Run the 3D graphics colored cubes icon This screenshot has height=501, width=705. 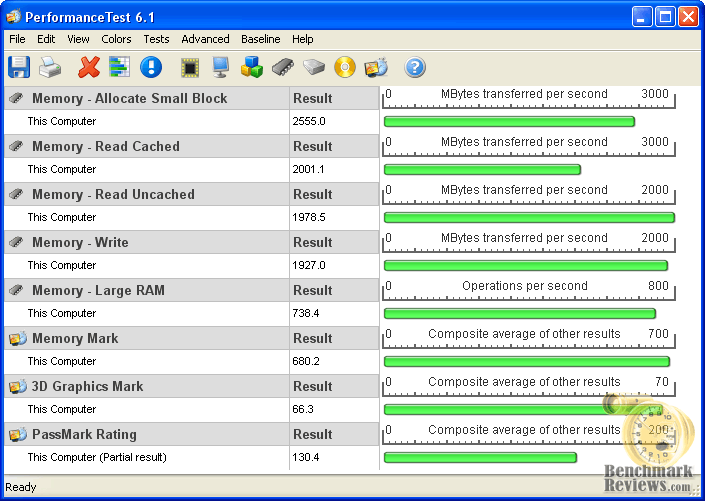click(x=251, y=67)
